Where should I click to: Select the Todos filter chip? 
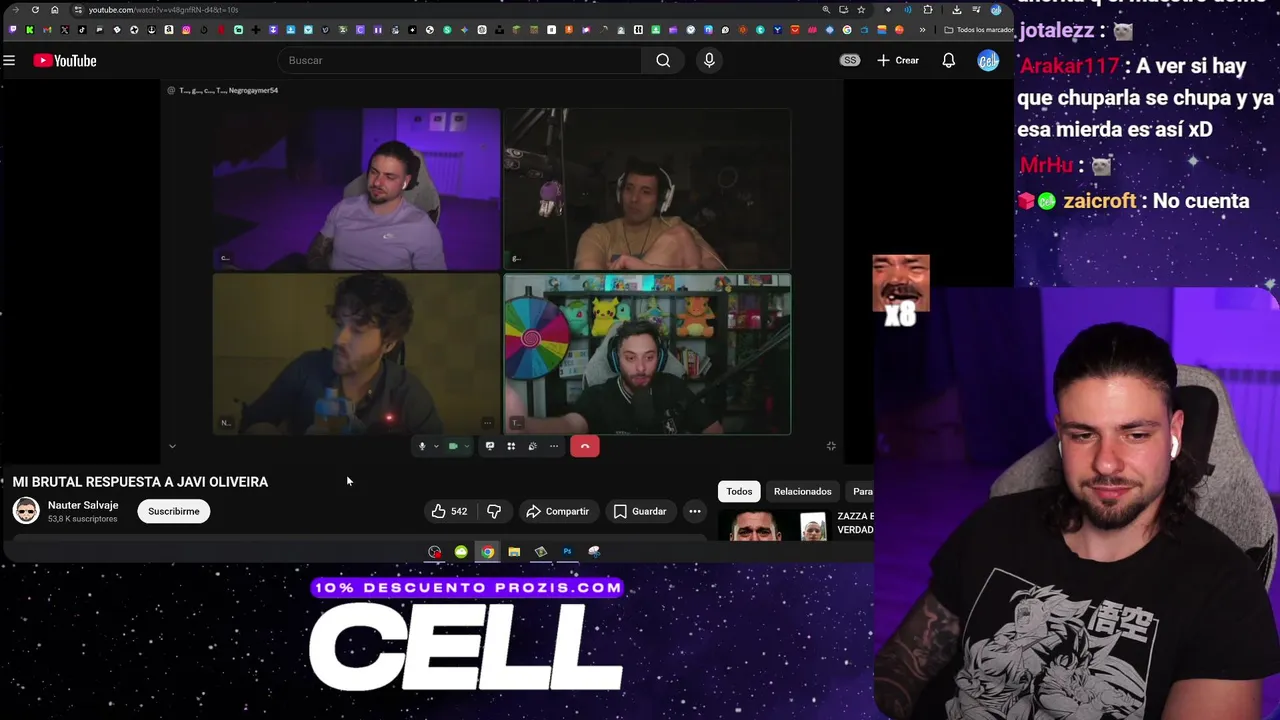click(x=739, y=491)
